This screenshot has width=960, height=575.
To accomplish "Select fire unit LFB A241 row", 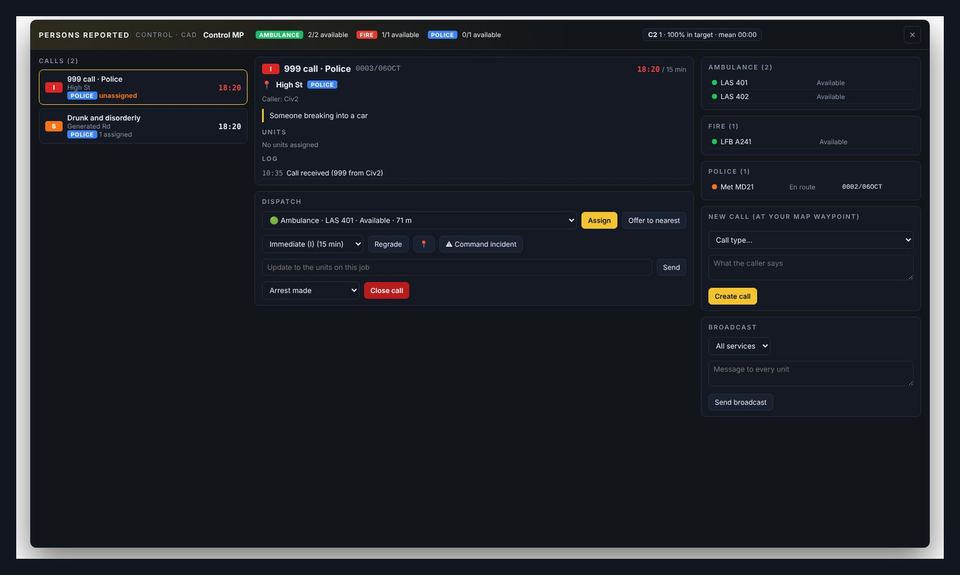I will point(811,141).
